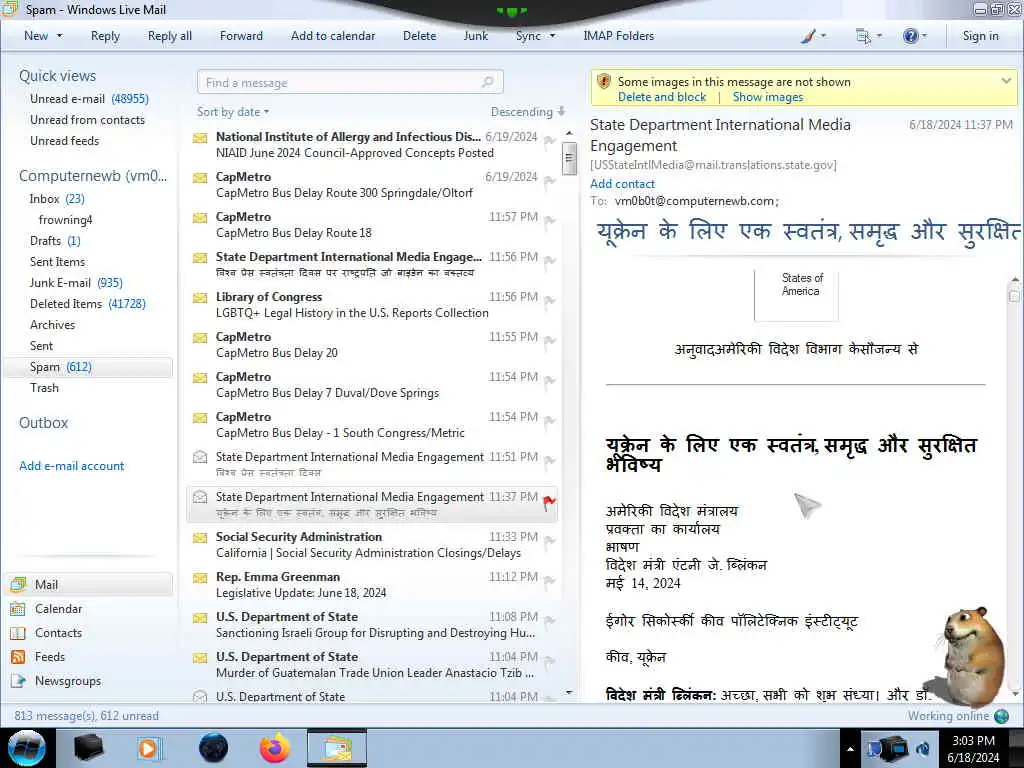The width and height of the screenshot is (1024, 768).
Task: Click the Calendar icon in bottom navigation
Action: (18, 609)
